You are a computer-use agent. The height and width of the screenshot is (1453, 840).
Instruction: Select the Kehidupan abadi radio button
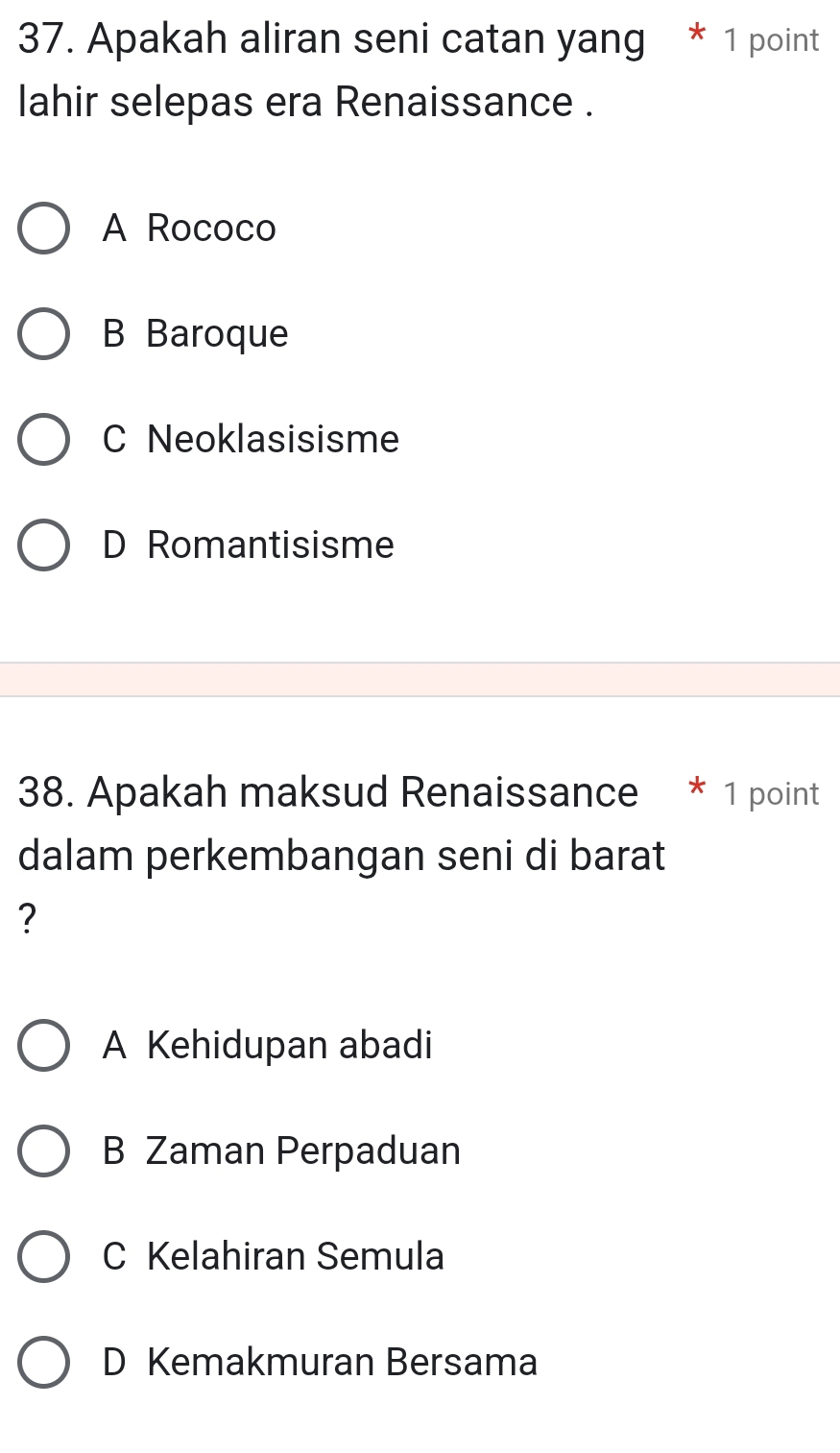click(43, 1045)
